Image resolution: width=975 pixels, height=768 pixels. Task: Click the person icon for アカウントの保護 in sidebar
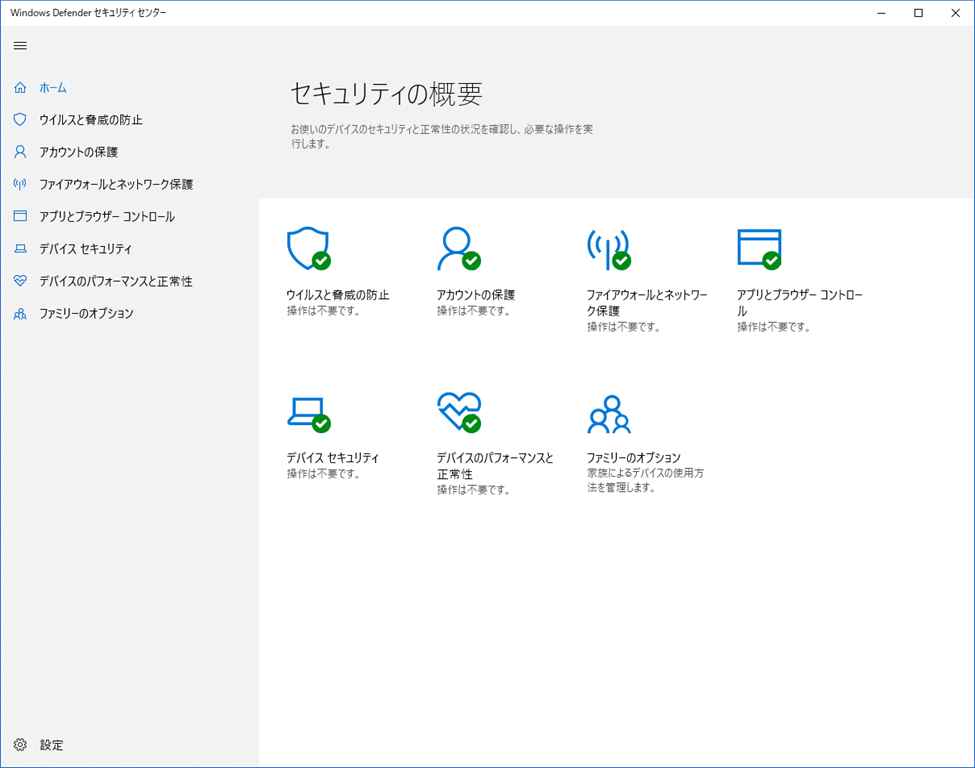[x=20, y=152]
